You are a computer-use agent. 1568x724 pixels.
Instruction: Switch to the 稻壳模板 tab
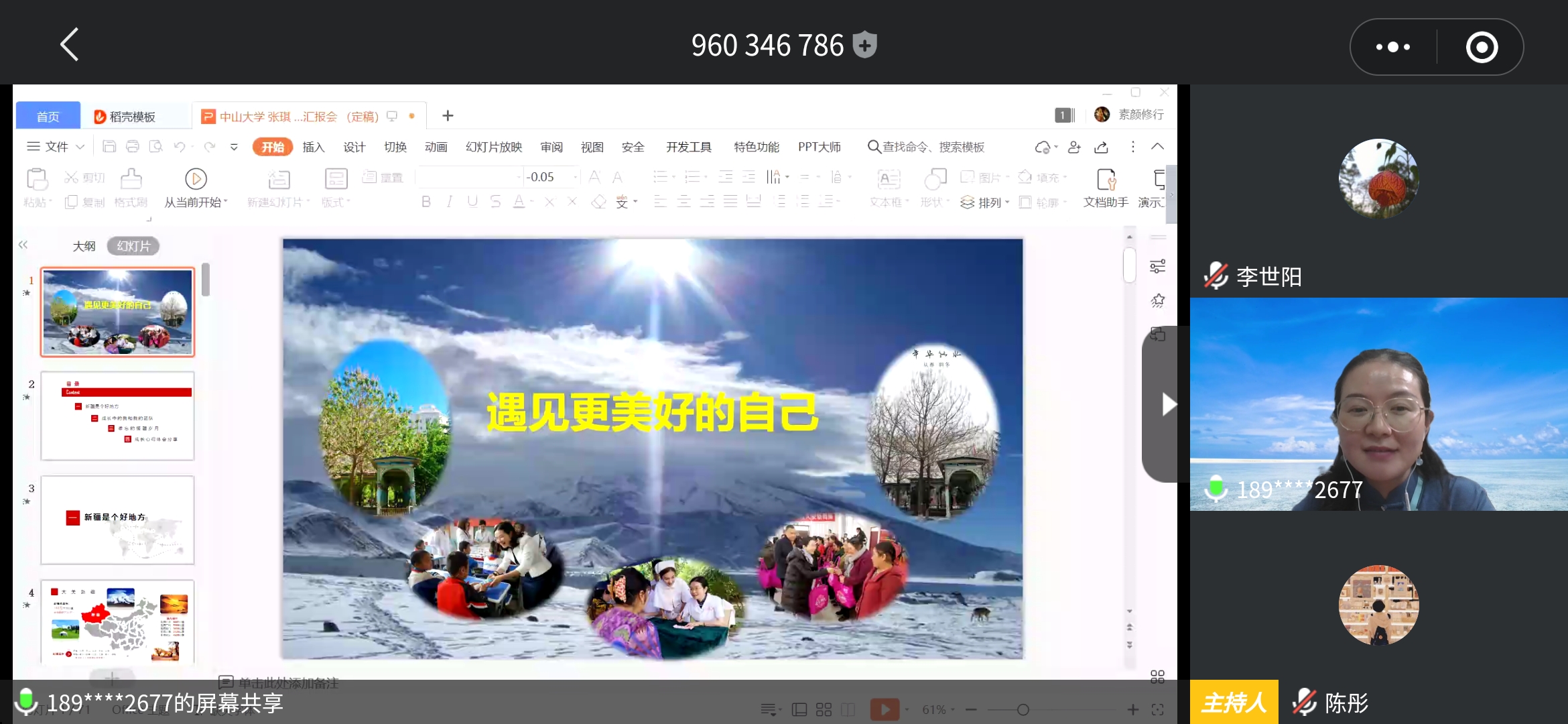click(x=132, y=117)
